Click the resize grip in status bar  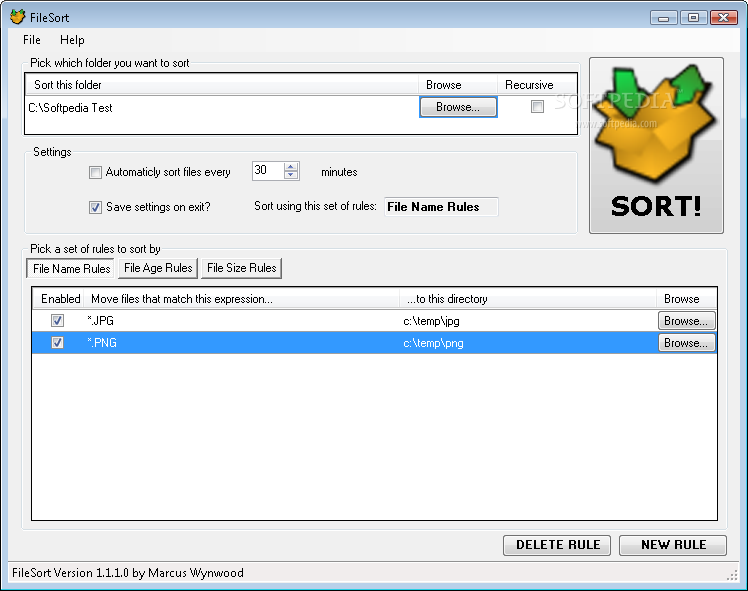(732, 576)
